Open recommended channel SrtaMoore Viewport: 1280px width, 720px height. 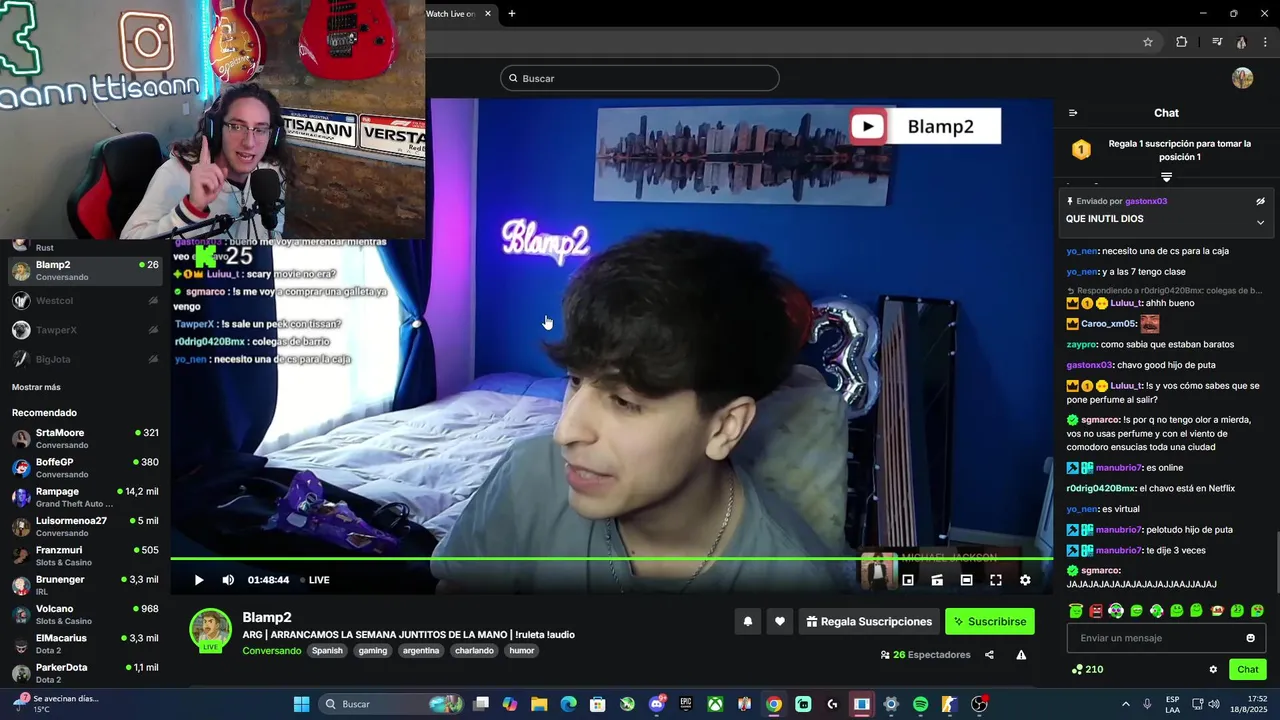coord(85,438)
